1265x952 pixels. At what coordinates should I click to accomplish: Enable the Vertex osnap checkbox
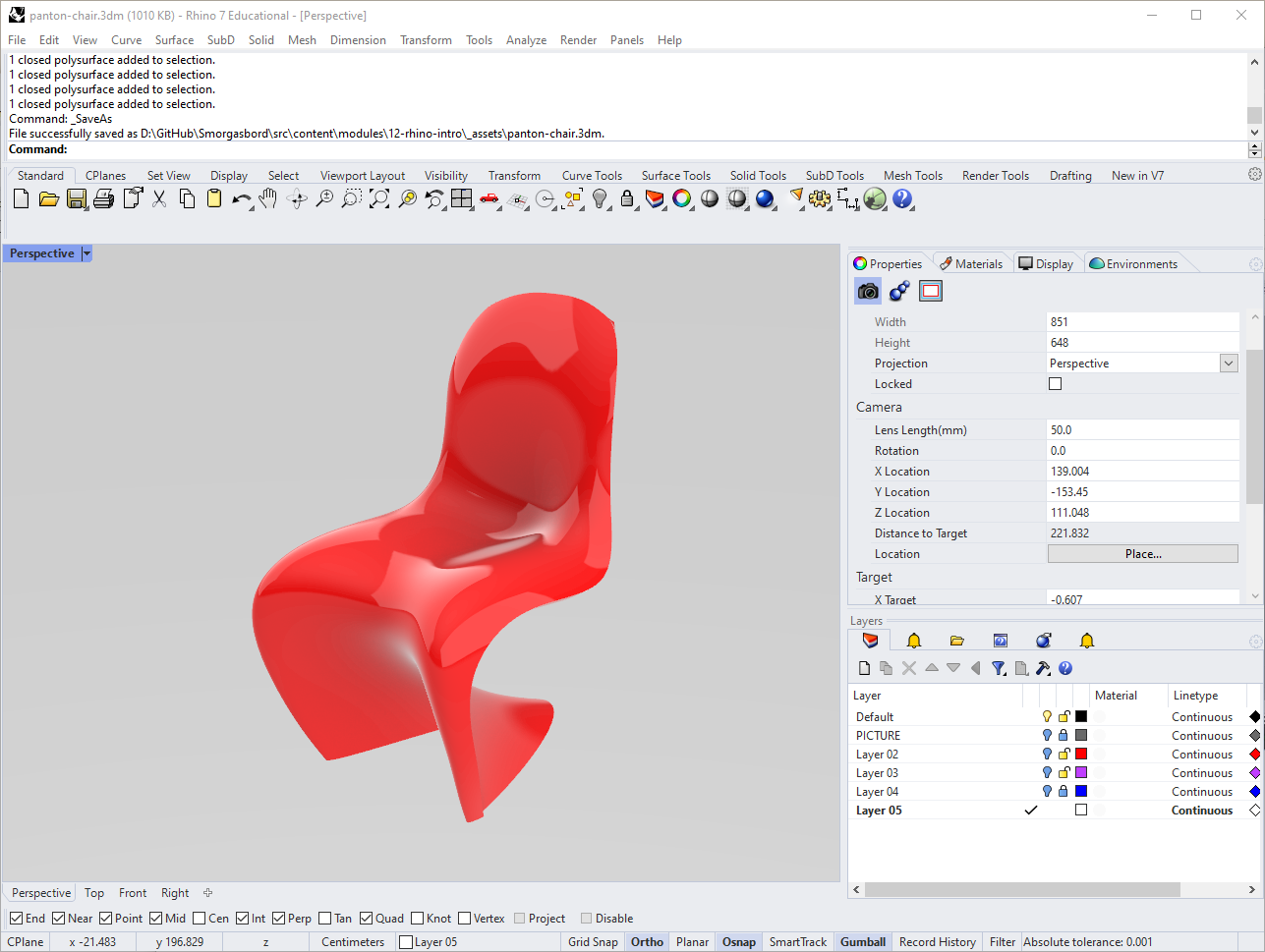(465, 919)
